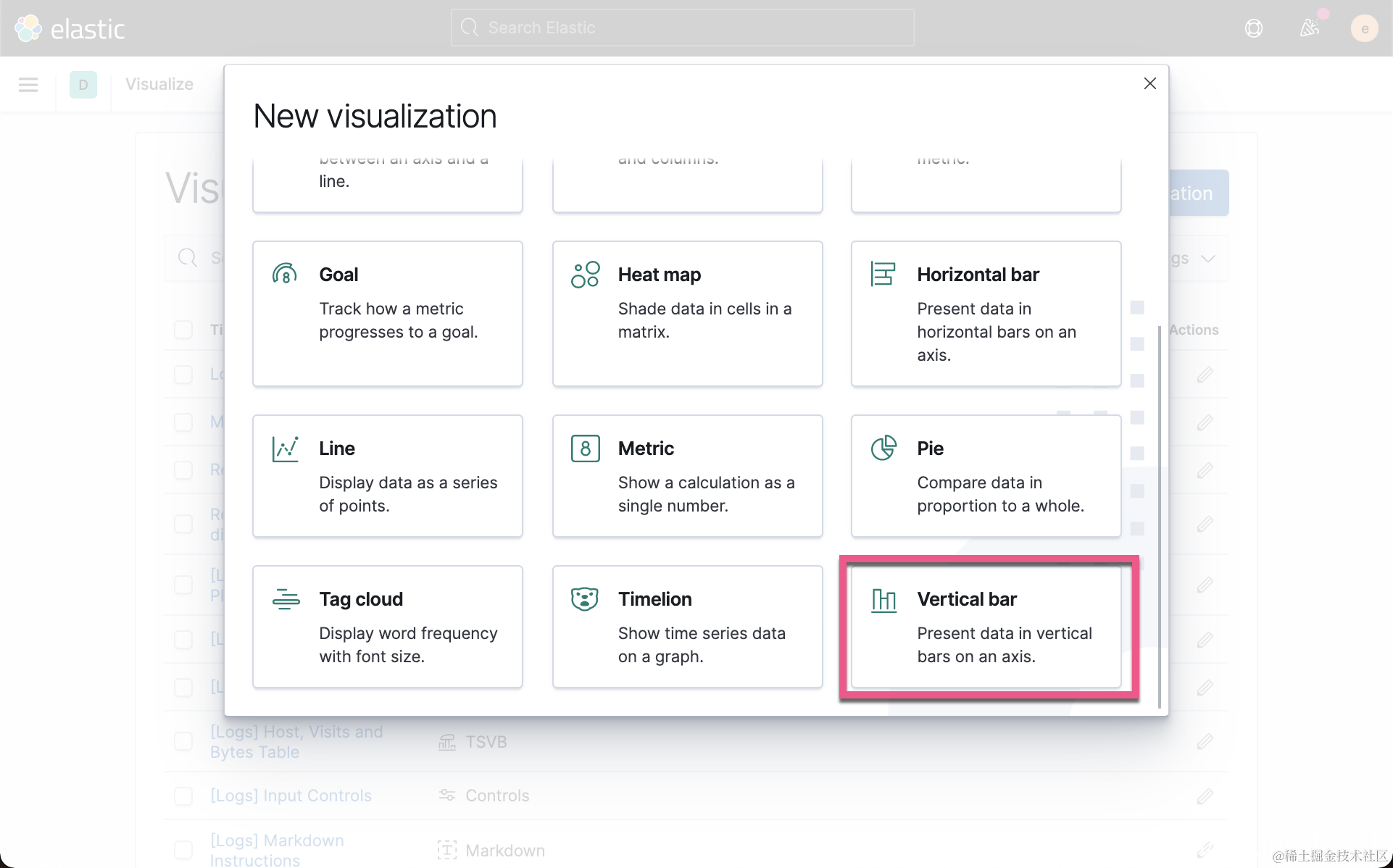Image resolution: width=1393 pixels, height=868 pixels.
Task: Expand the Tags filter dropdown chevron
Action: coord(1207,259)
